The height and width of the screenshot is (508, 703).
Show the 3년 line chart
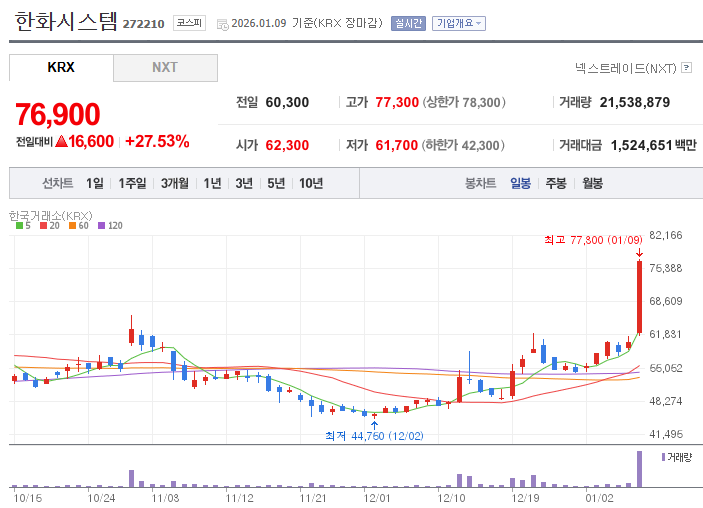pos(244,183)
